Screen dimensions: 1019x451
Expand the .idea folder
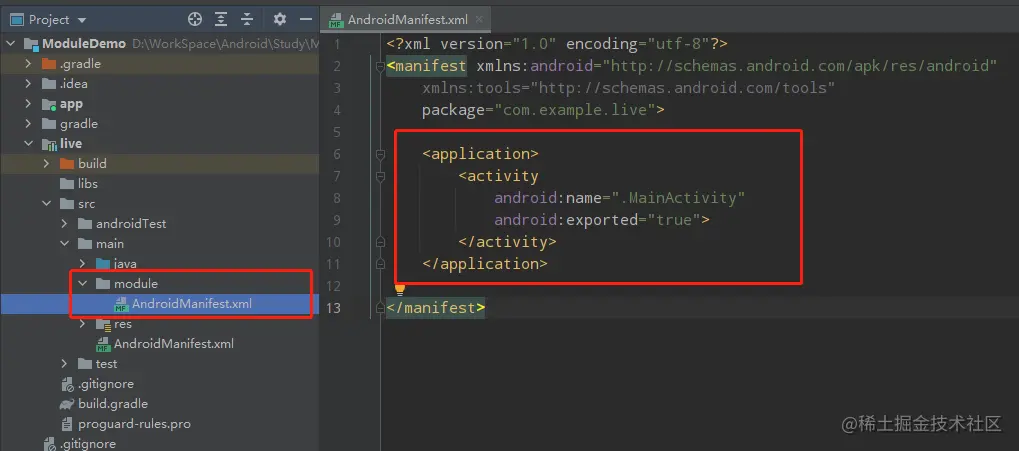tap(28, 84)
